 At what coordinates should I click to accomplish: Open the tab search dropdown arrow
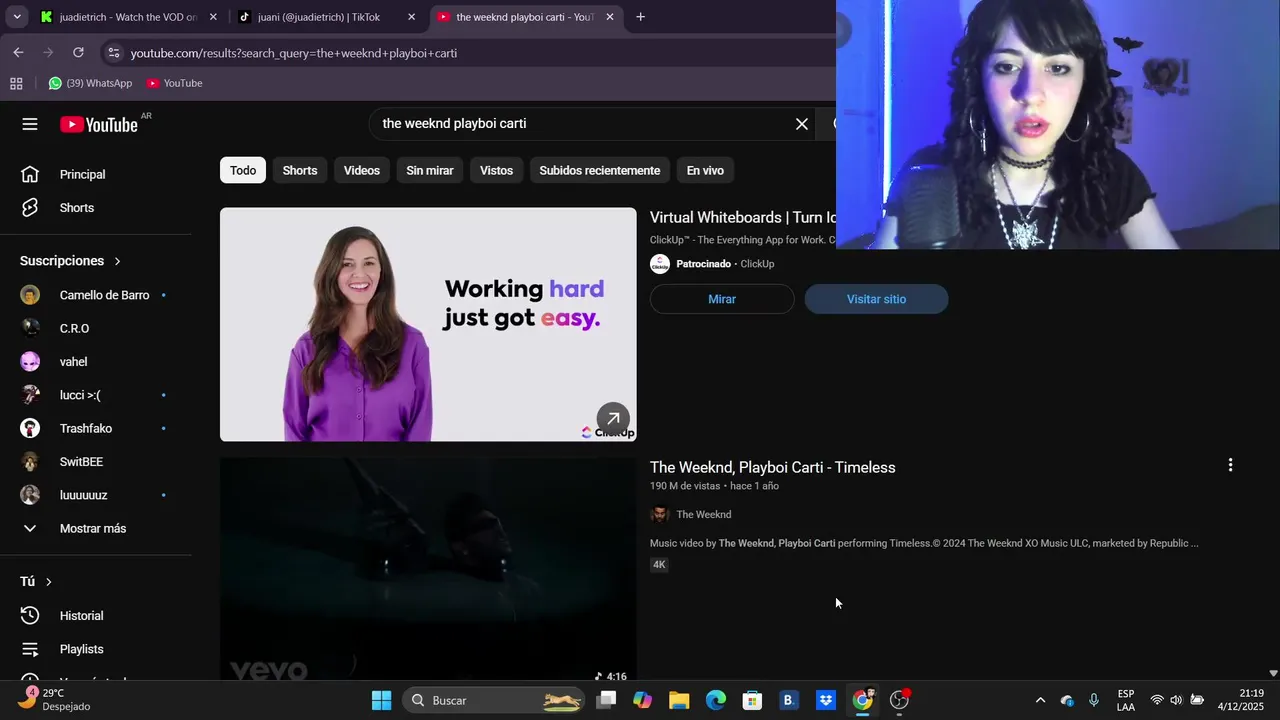pos(17,17)
